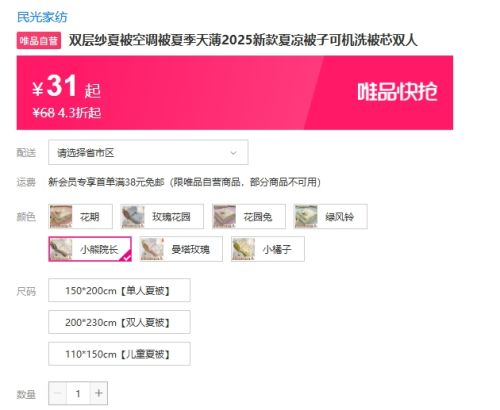Pick the 花园兔 color option
500x410 pixels.
[249, 217]
